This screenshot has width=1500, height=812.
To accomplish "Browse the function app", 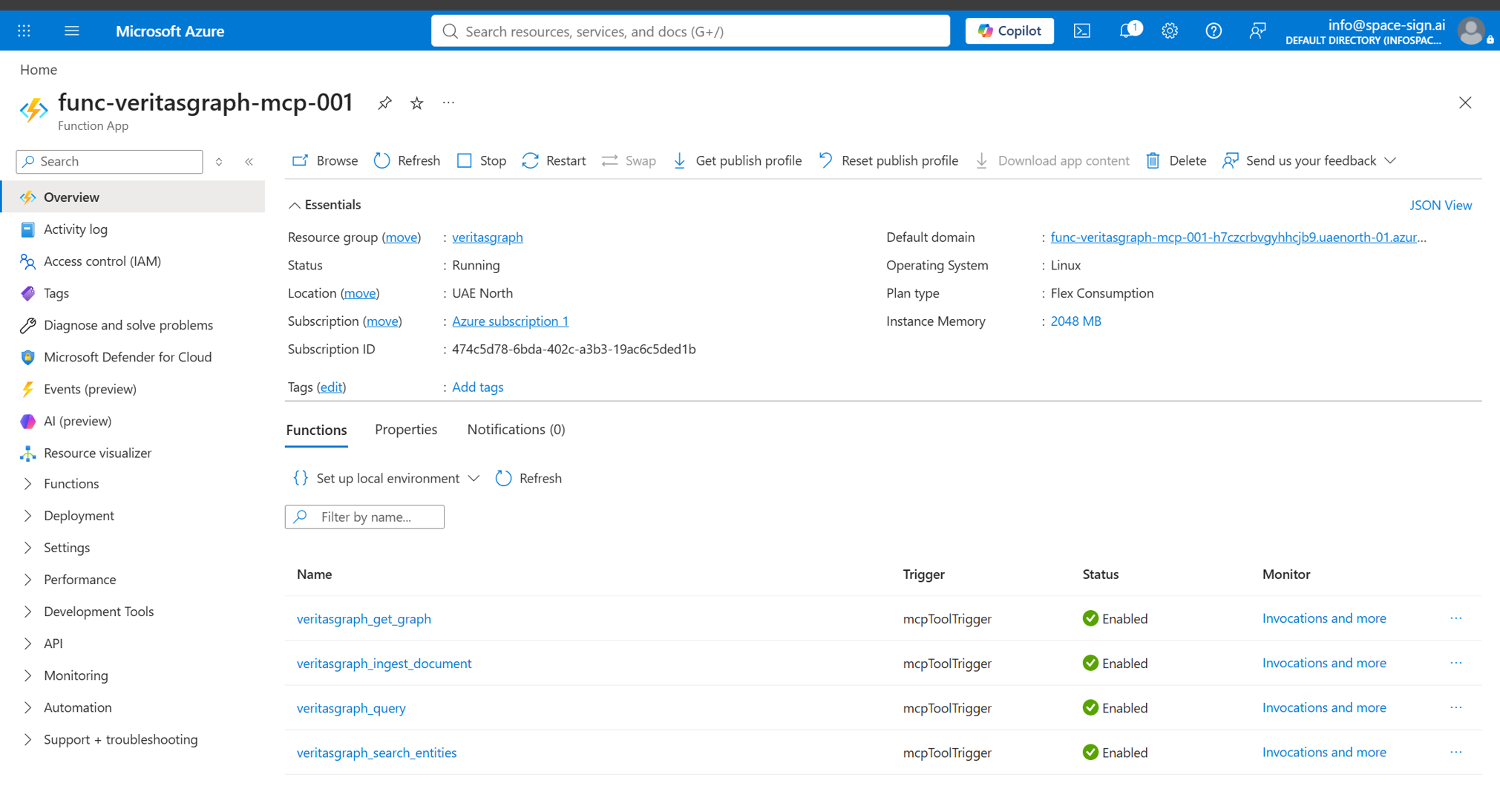I will coord(325,160).
